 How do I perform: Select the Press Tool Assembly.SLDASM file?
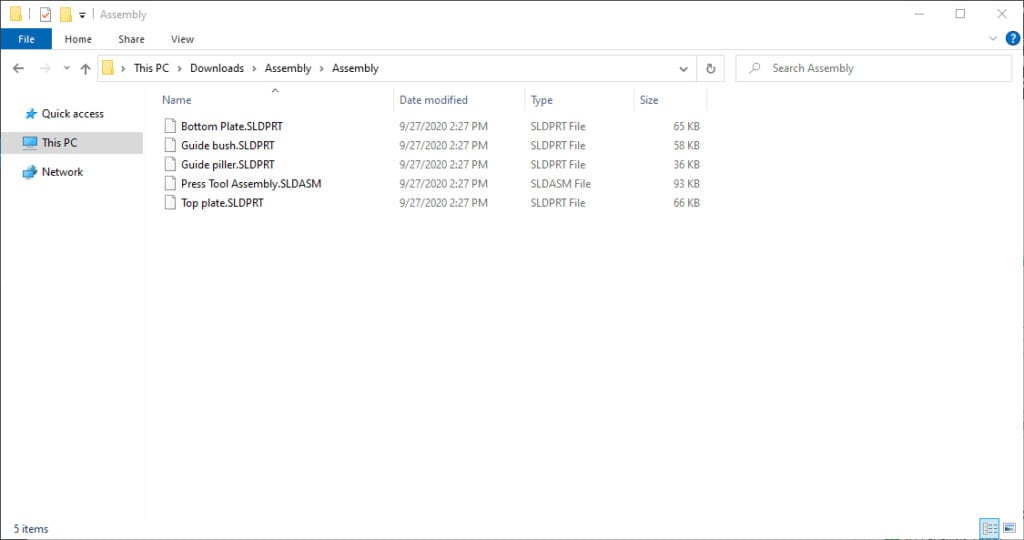coord(250,184)
